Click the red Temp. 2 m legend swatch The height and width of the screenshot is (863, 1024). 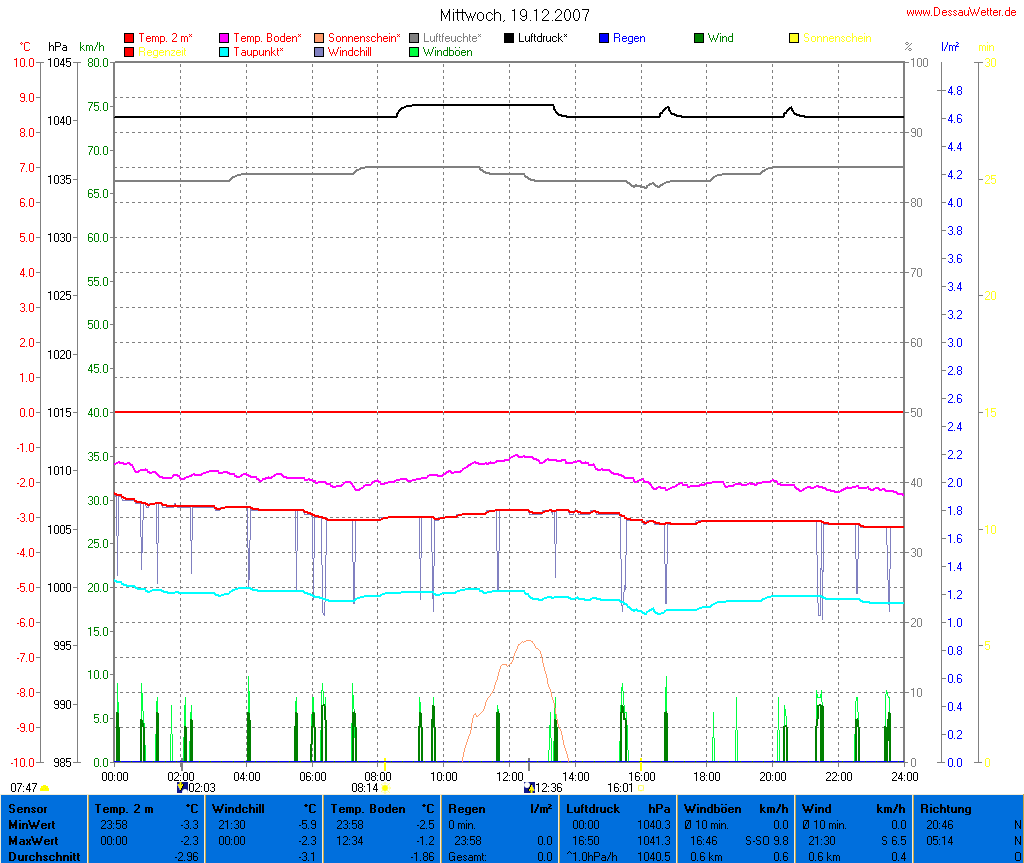point(129,38)
